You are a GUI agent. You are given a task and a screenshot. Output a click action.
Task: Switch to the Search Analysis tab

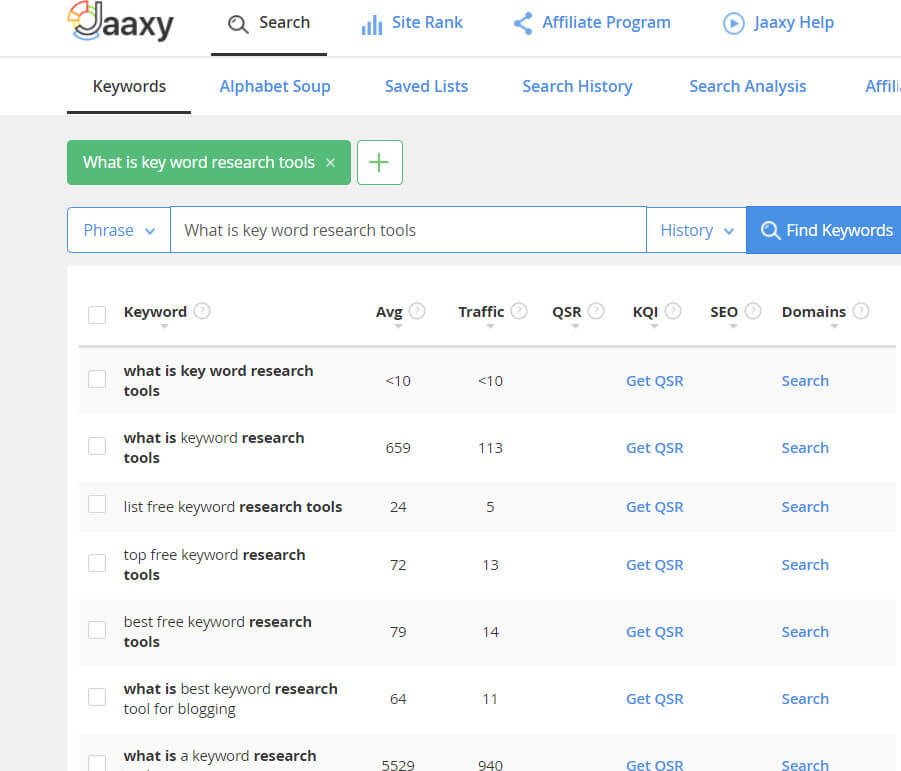[x=748, y=87]
